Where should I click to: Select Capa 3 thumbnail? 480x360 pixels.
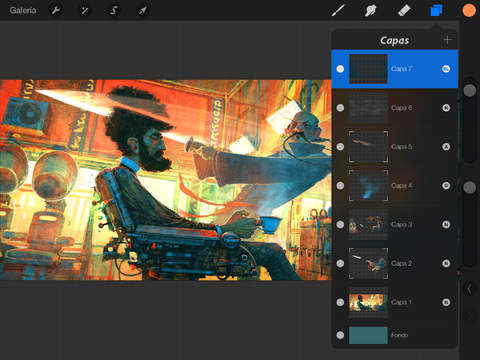[x=368, y=224]
